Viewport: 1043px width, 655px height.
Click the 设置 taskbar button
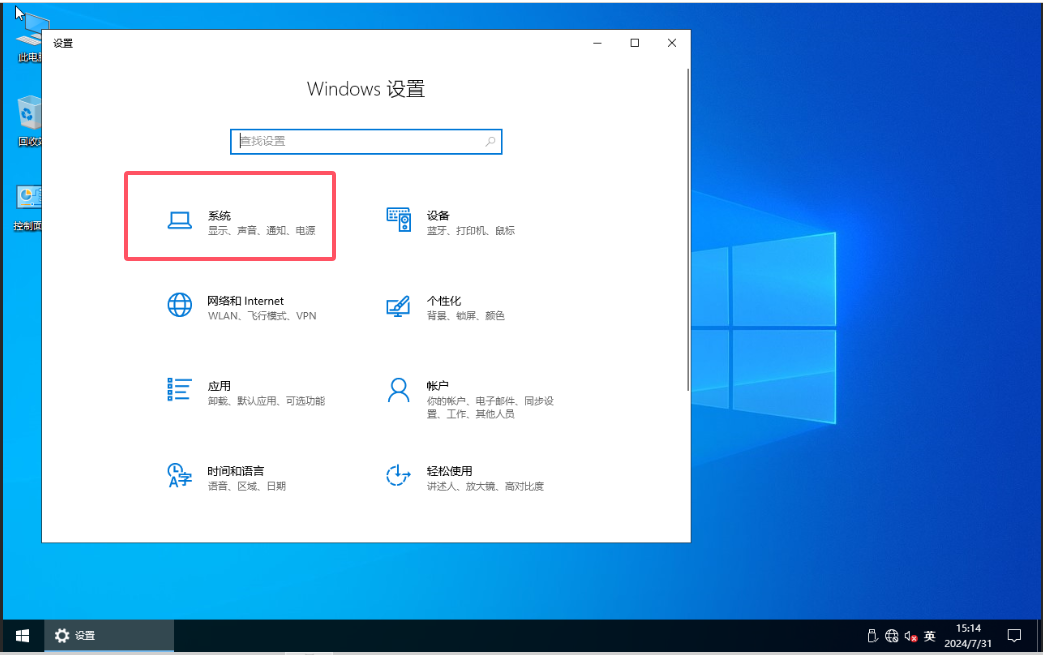(109, 636)
